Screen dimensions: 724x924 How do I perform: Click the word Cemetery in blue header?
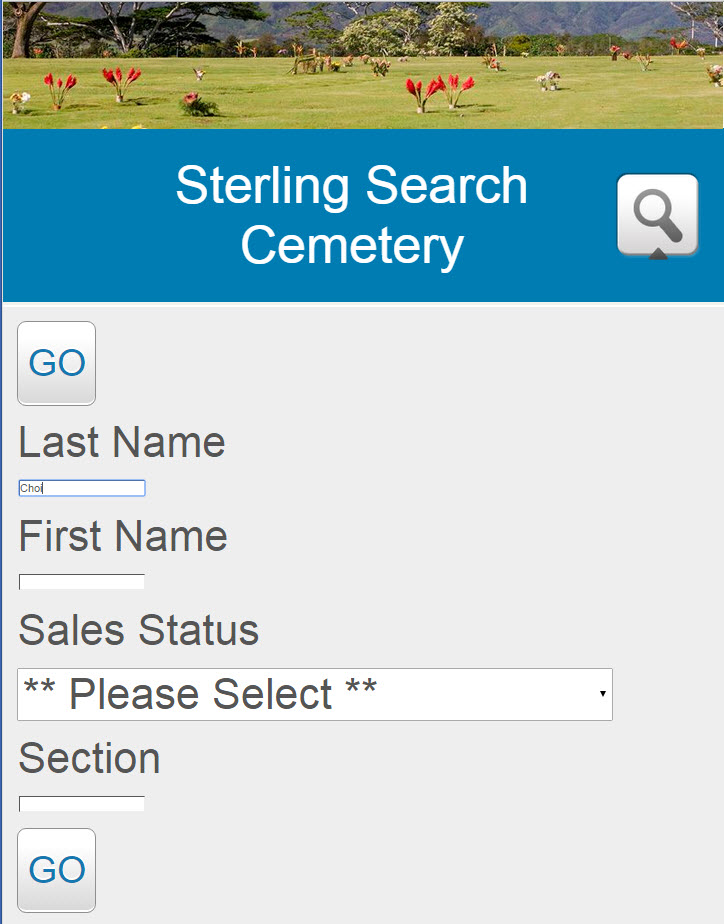coord(352,245)
